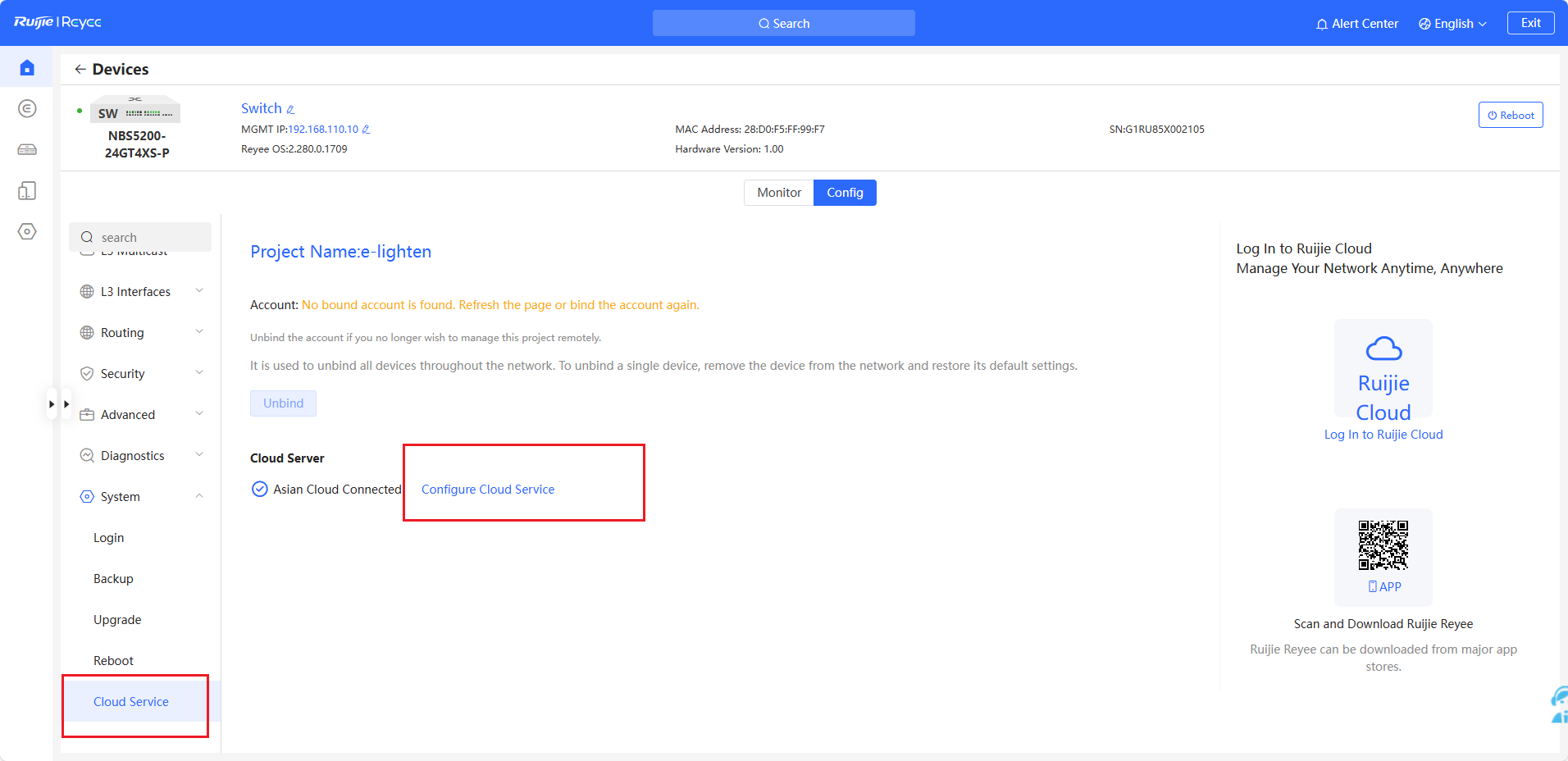This screenshot has height=761, width=1568.
Task: Open the English language dropdown
Action: pyautogui.click(x=1453, y=24)
